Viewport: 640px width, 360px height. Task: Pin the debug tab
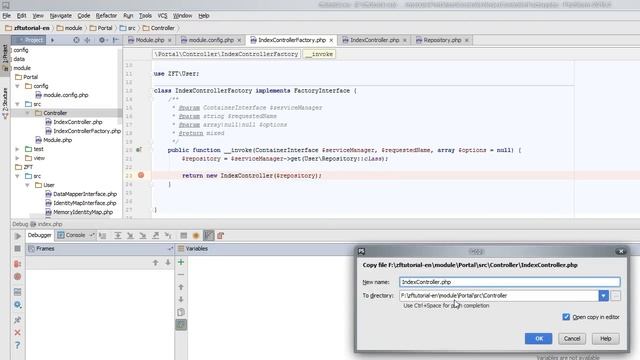18,320
